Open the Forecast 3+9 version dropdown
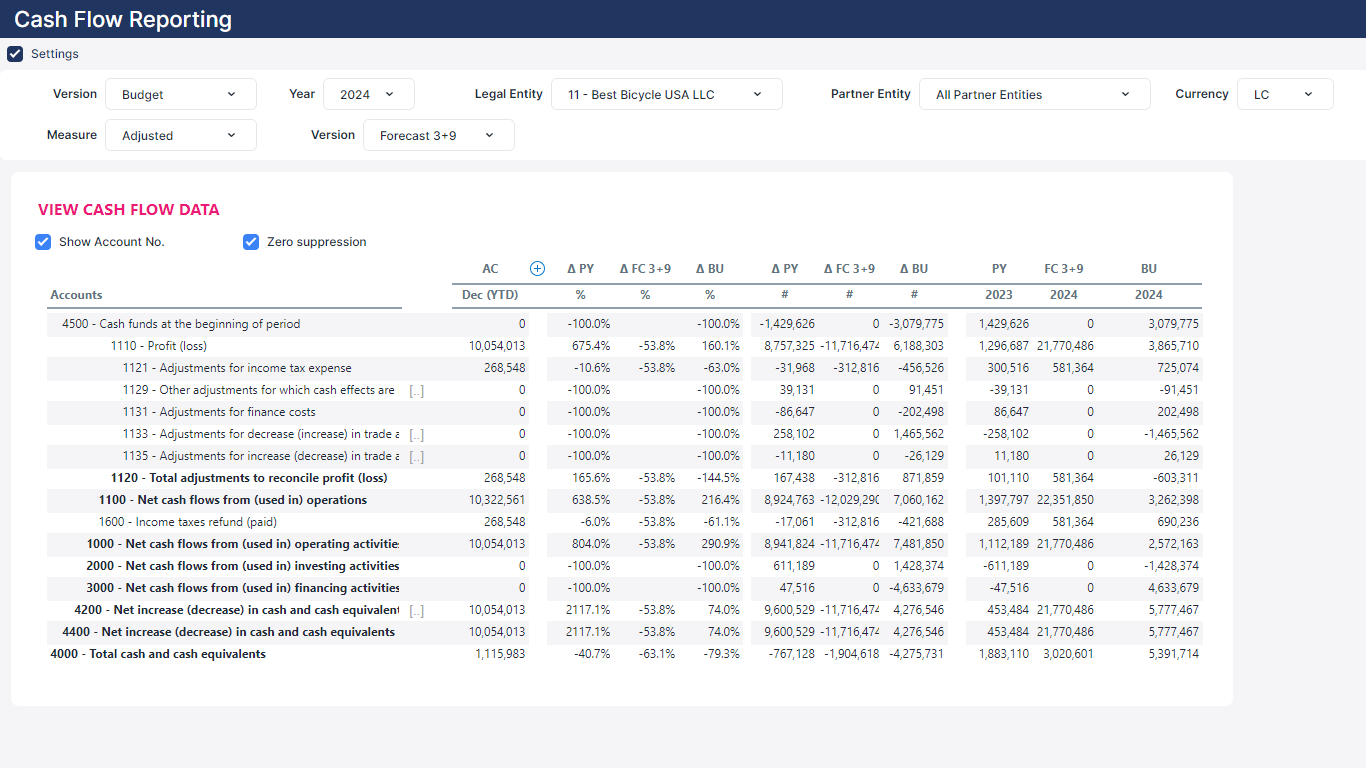The image size is (1366, 768). click(438, 135)
